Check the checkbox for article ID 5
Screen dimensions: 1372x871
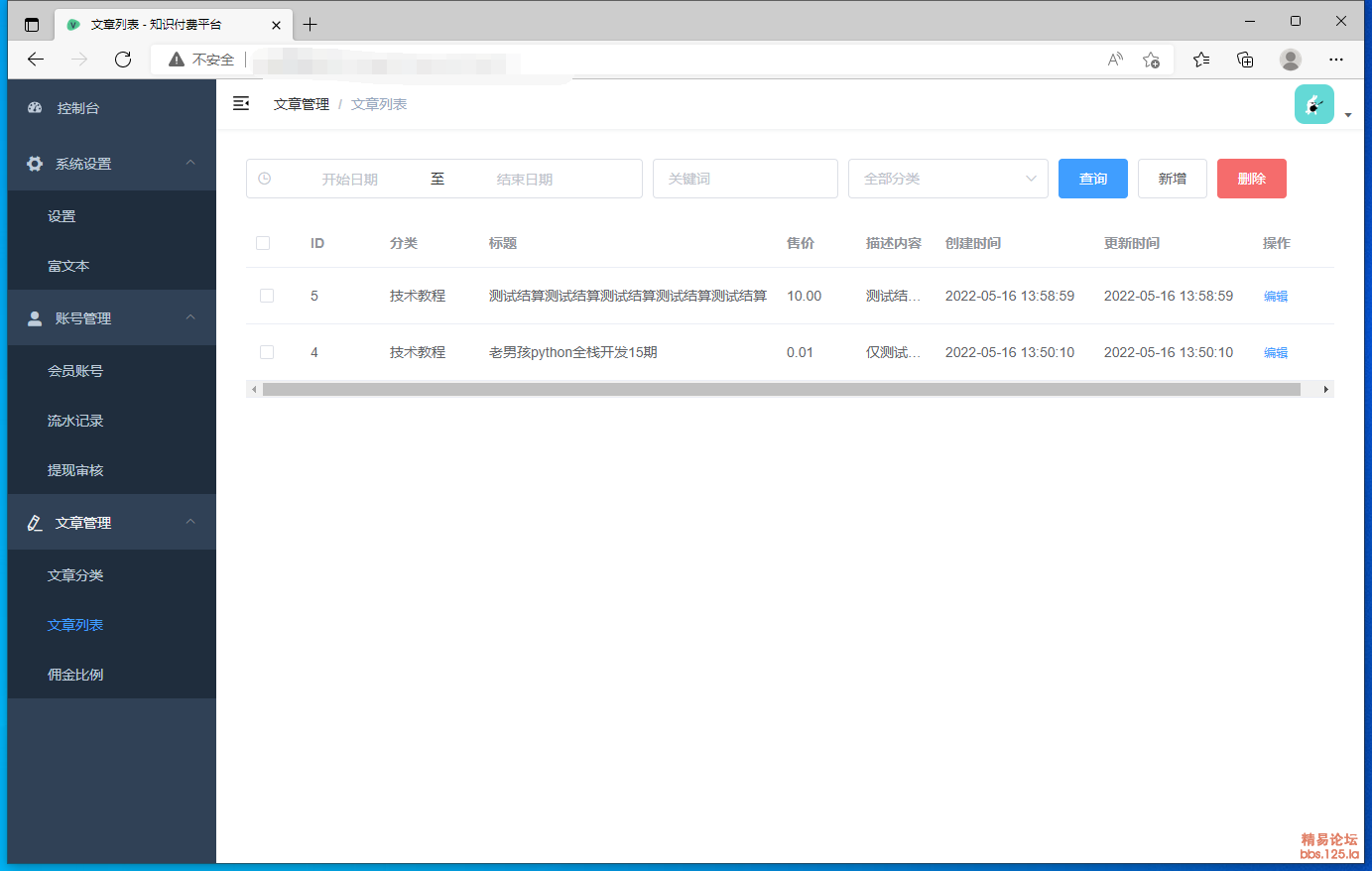click(x=266, y=295)
